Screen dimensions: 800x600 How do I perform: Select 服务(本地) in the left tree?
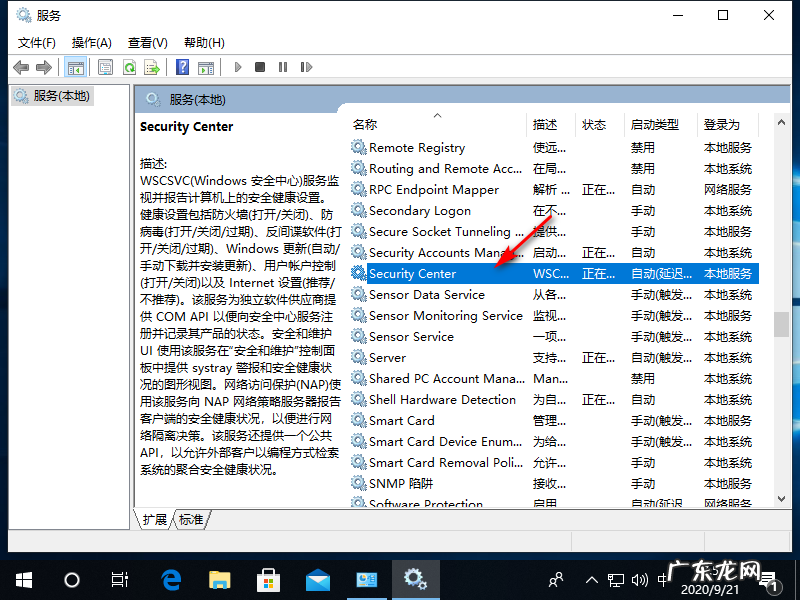click(60, 95)
